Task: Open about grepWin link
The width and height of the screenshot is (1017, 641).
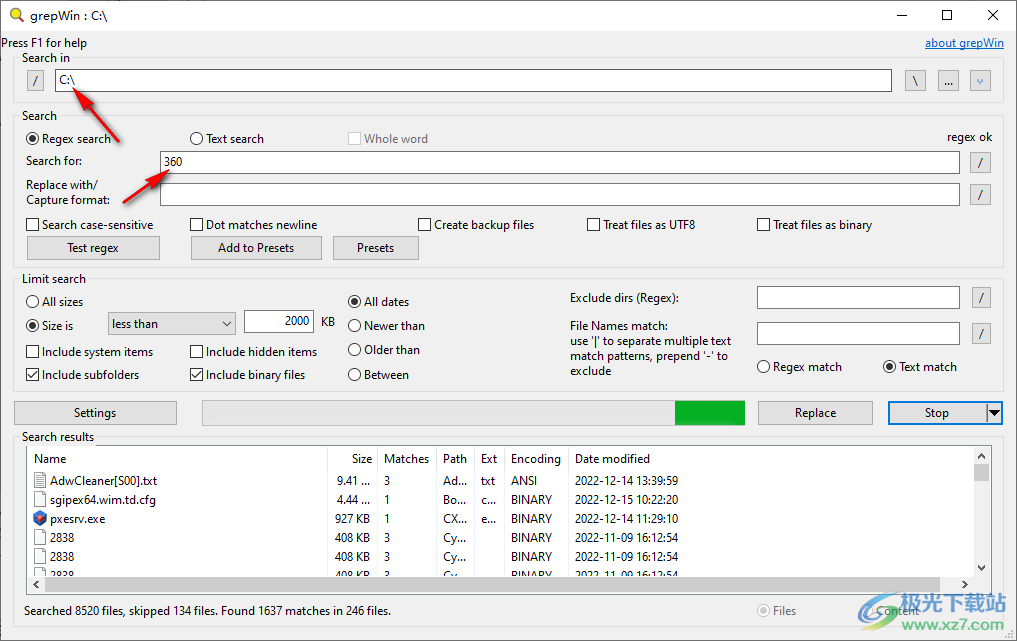Action: click(x=964, y=43)
